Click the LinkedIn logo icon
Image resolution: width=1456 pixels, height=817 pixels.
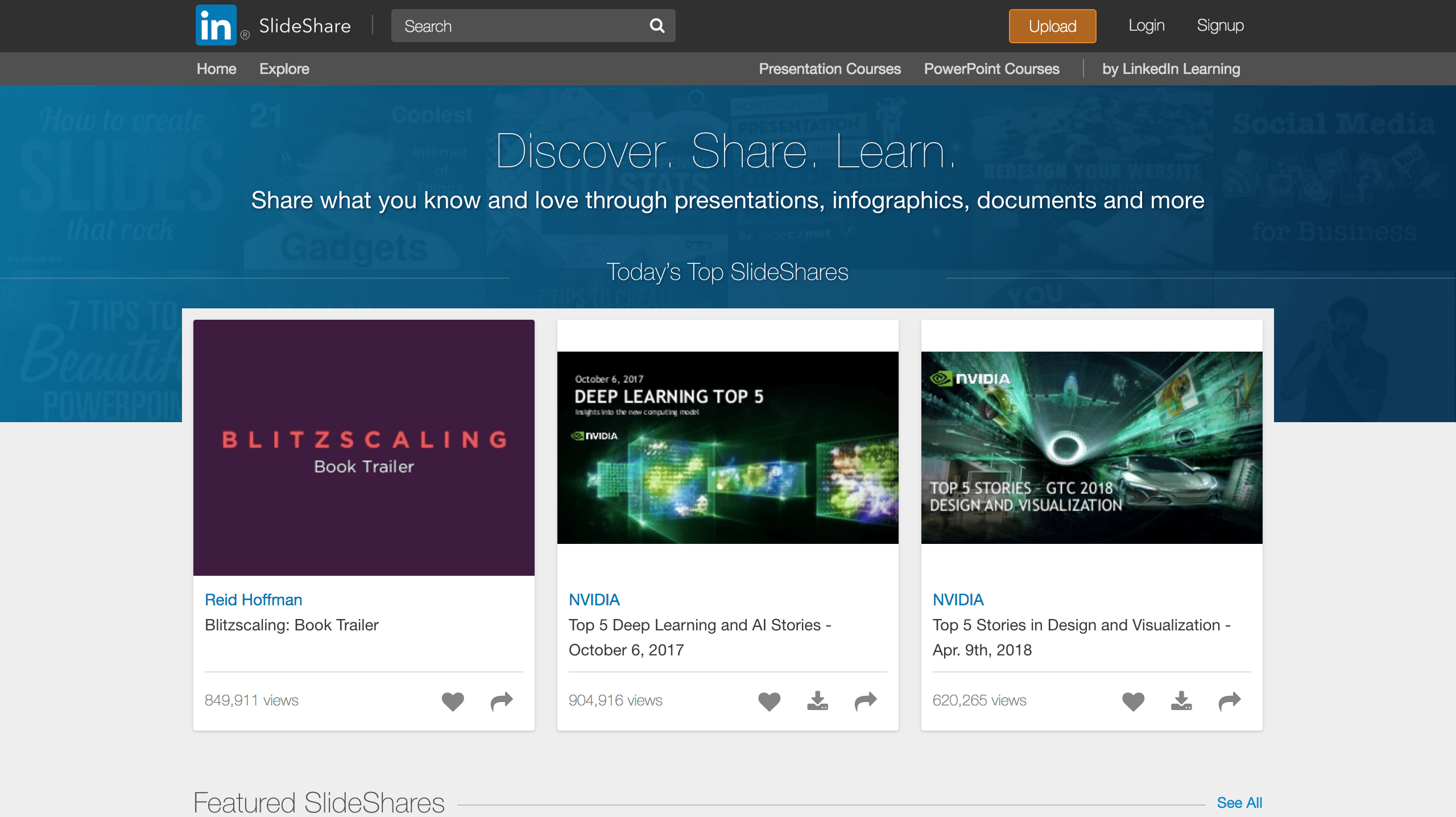pyautogui.click(x=216, y=26)
